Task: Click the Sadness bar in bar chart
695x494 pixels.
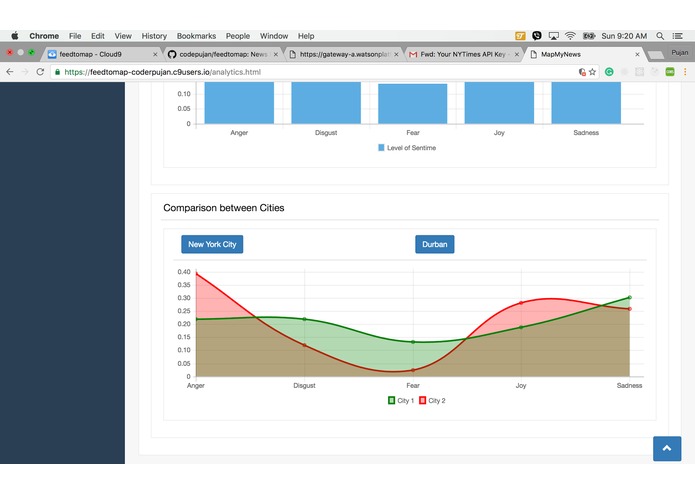Action: click(586, 103)
